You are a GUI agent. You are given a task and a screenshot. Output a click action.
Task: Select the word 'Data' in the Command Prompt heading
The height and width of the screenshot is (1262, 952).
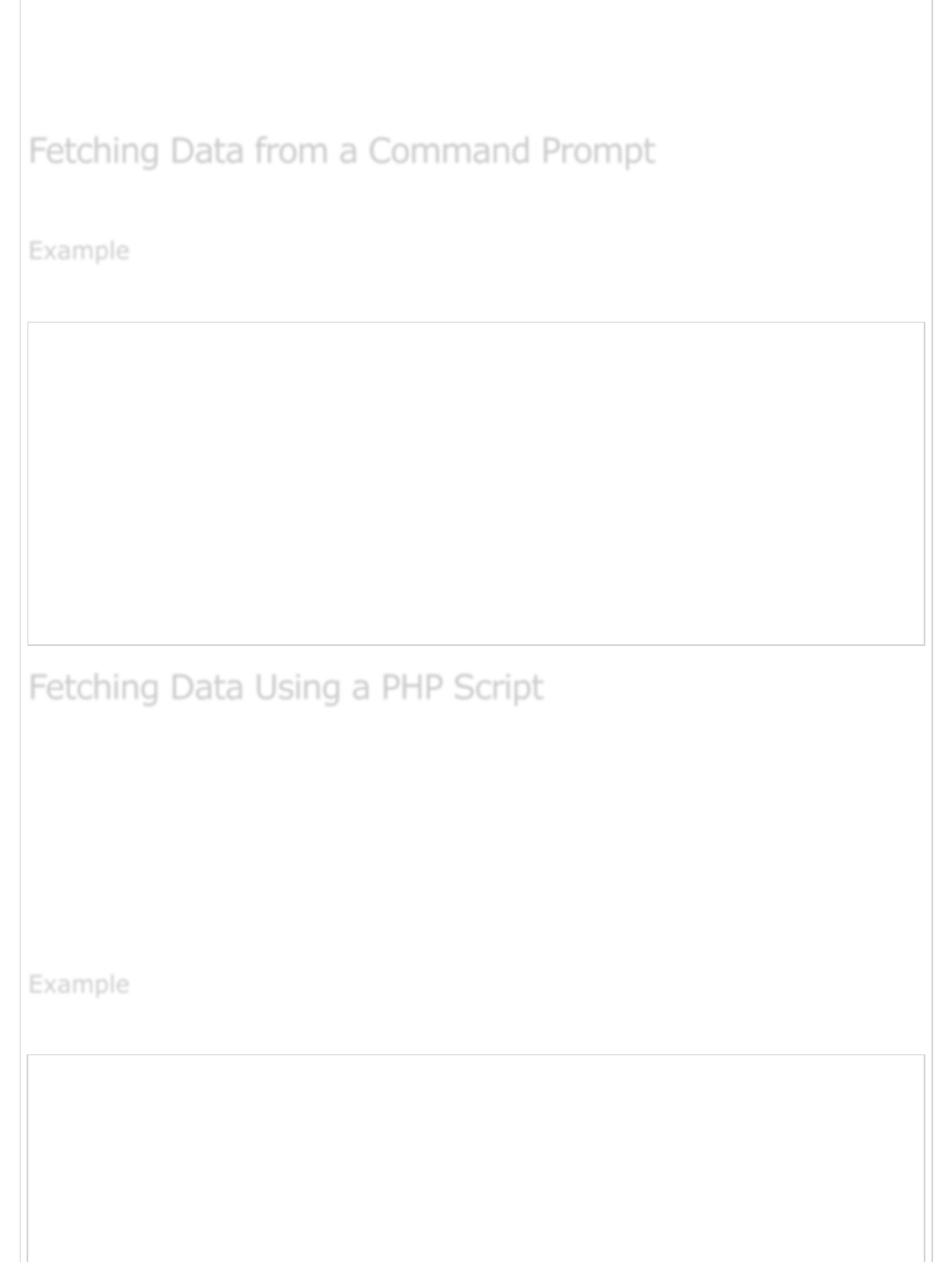(207, 151)
